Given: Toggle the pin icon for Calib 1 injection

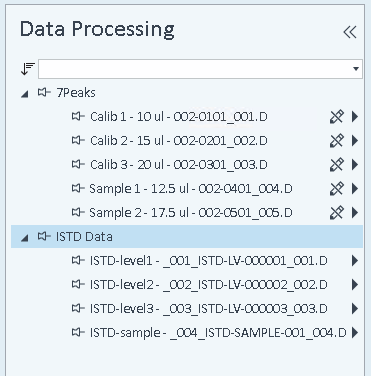Looking at the screenshot, I should [337, 117].
